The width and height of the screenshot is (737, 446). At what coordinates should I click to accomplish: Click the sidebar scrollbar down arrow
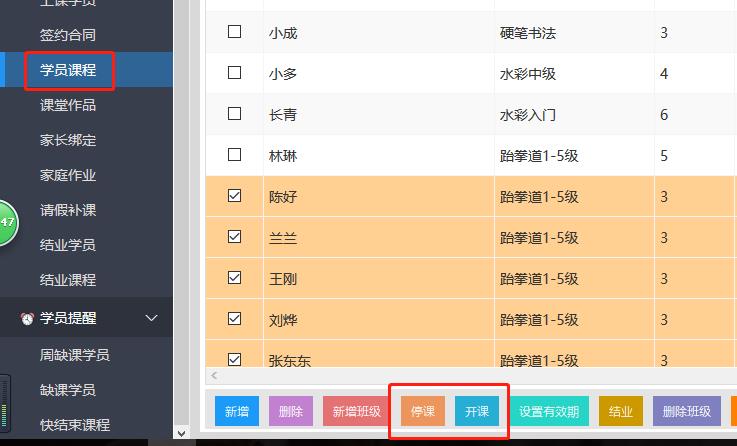pos(181,433)
